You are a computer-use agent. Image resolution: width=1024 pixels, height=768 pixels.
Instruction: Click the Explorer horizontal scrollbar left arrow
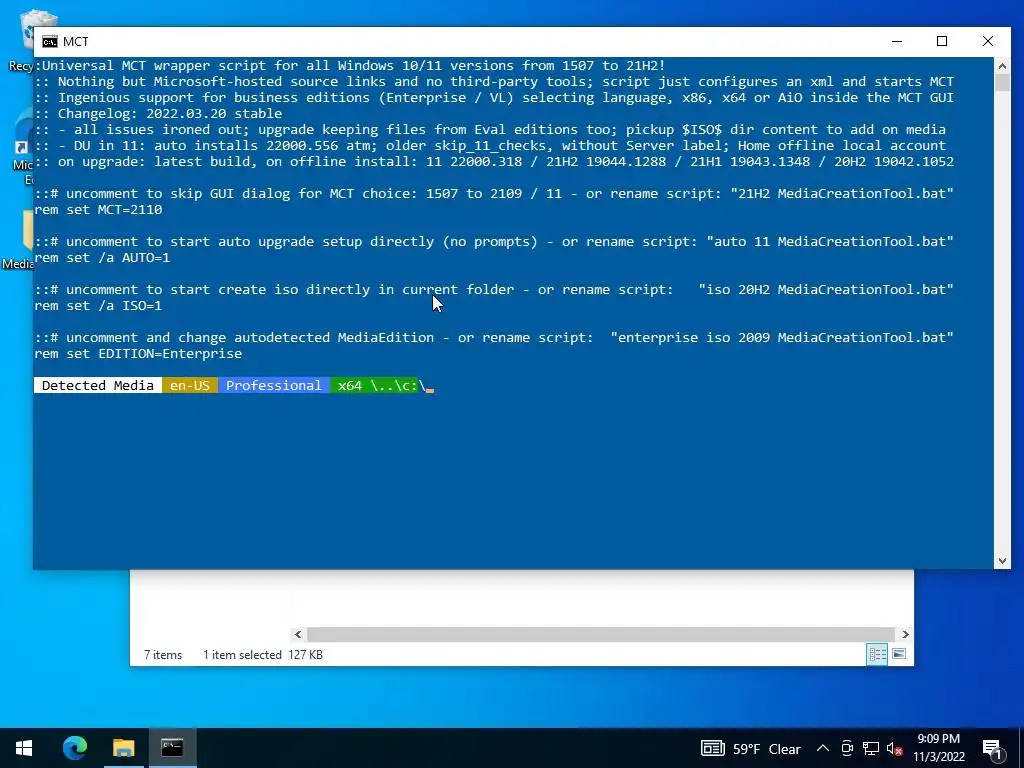point(298,634)
